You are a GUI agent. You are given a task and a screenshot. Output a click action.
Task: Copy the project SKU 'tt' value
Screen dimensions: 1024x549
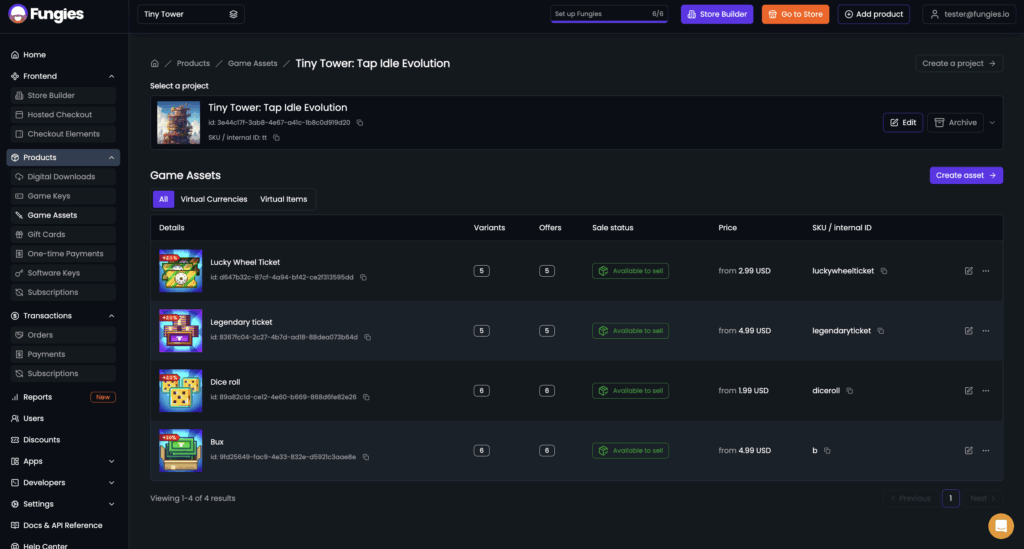tap(276, 138)
